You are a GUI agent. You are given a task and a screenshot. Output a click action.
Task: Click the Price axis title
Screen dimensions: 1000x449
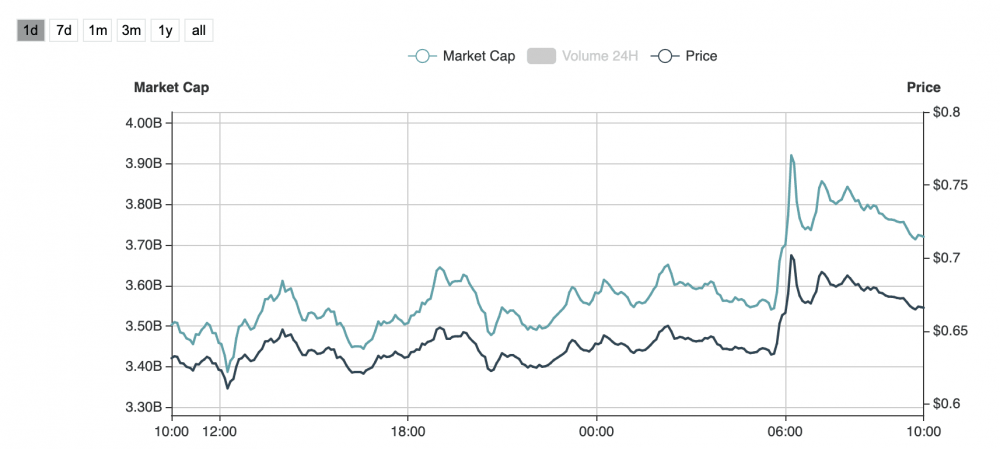tap(923, 87)
